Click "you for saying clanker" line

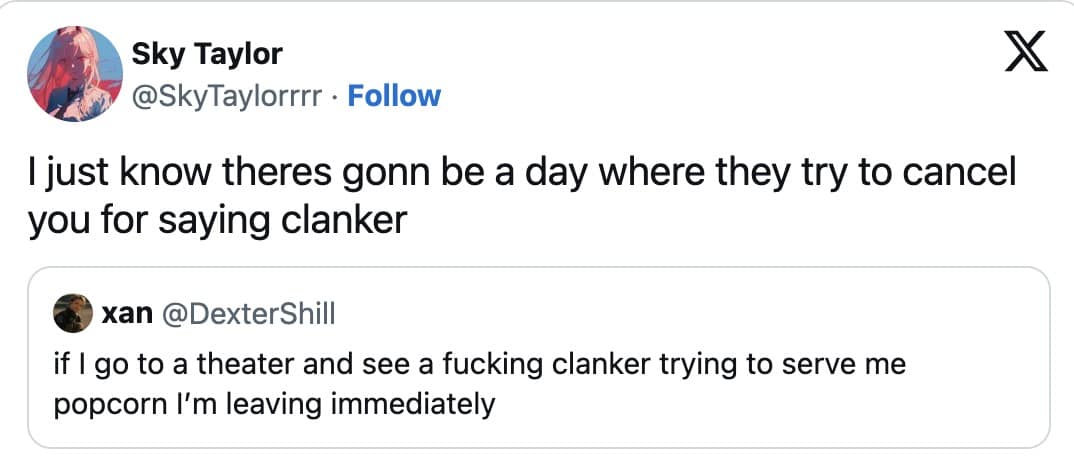click(x=218, y=219)
